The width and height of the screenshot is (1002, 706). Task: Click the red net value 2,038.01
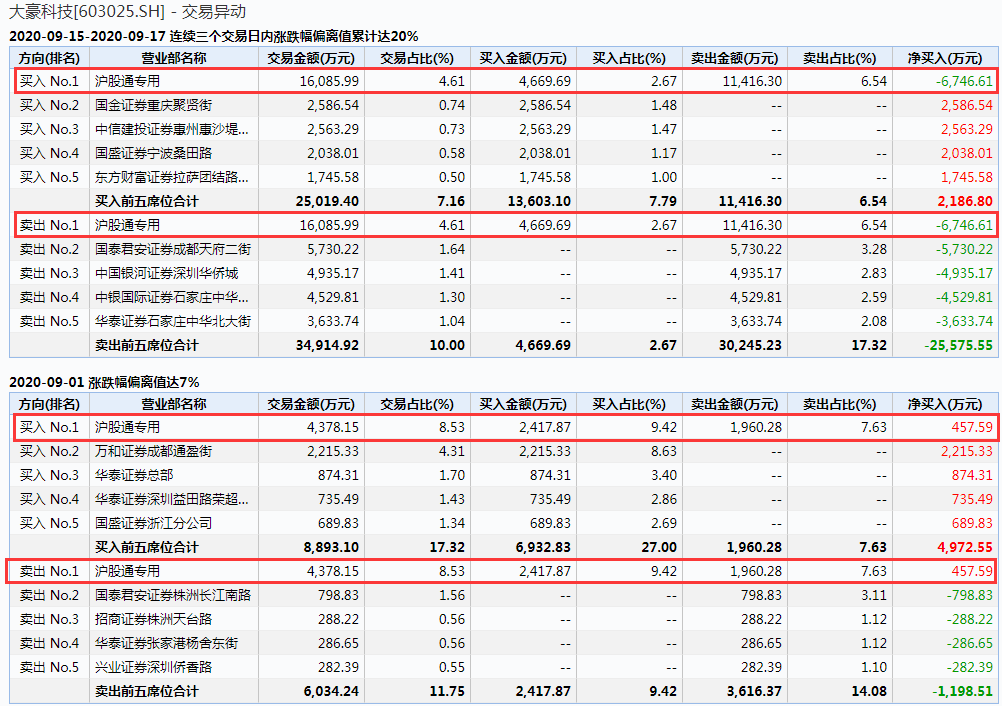pos(967,153)
